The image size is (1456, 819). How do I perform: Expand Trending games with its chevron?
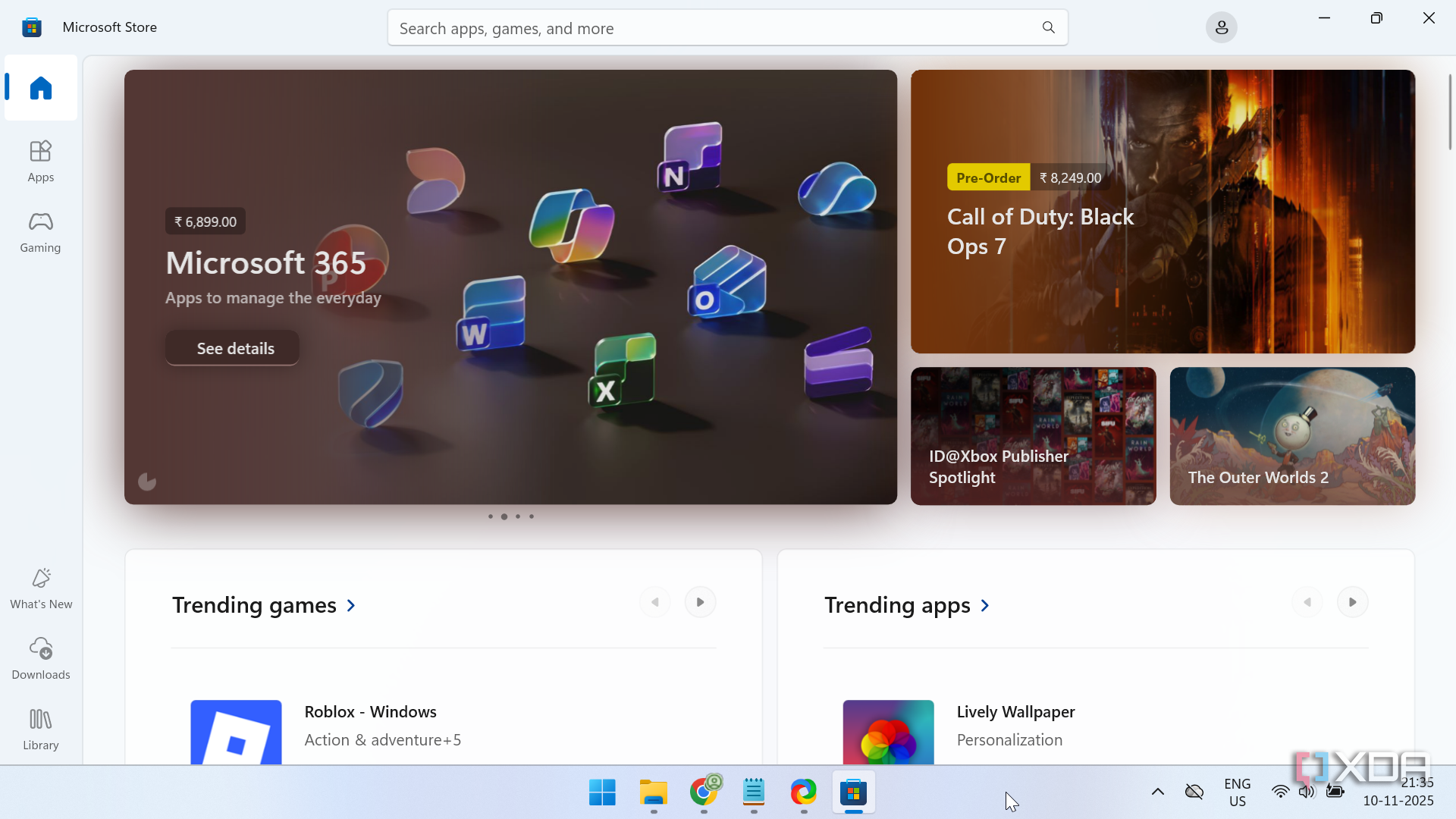351,605
